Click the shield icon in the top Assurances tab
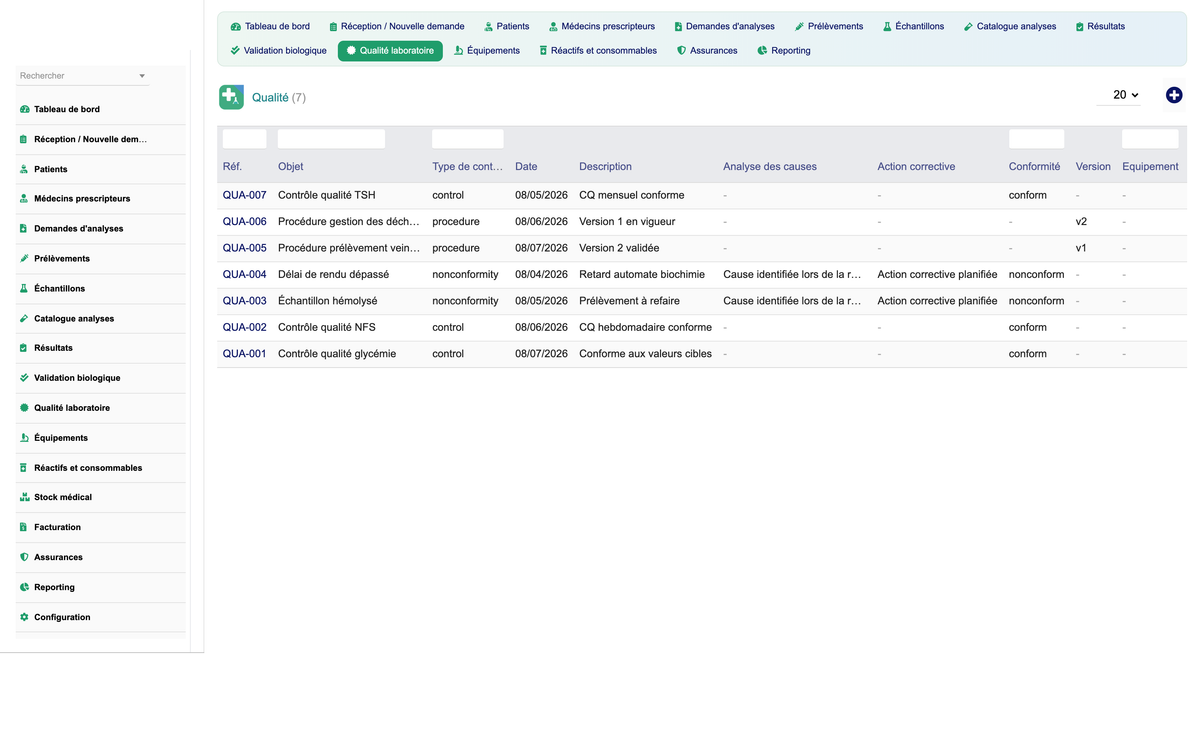The image size is (1200, 743). 681,50
